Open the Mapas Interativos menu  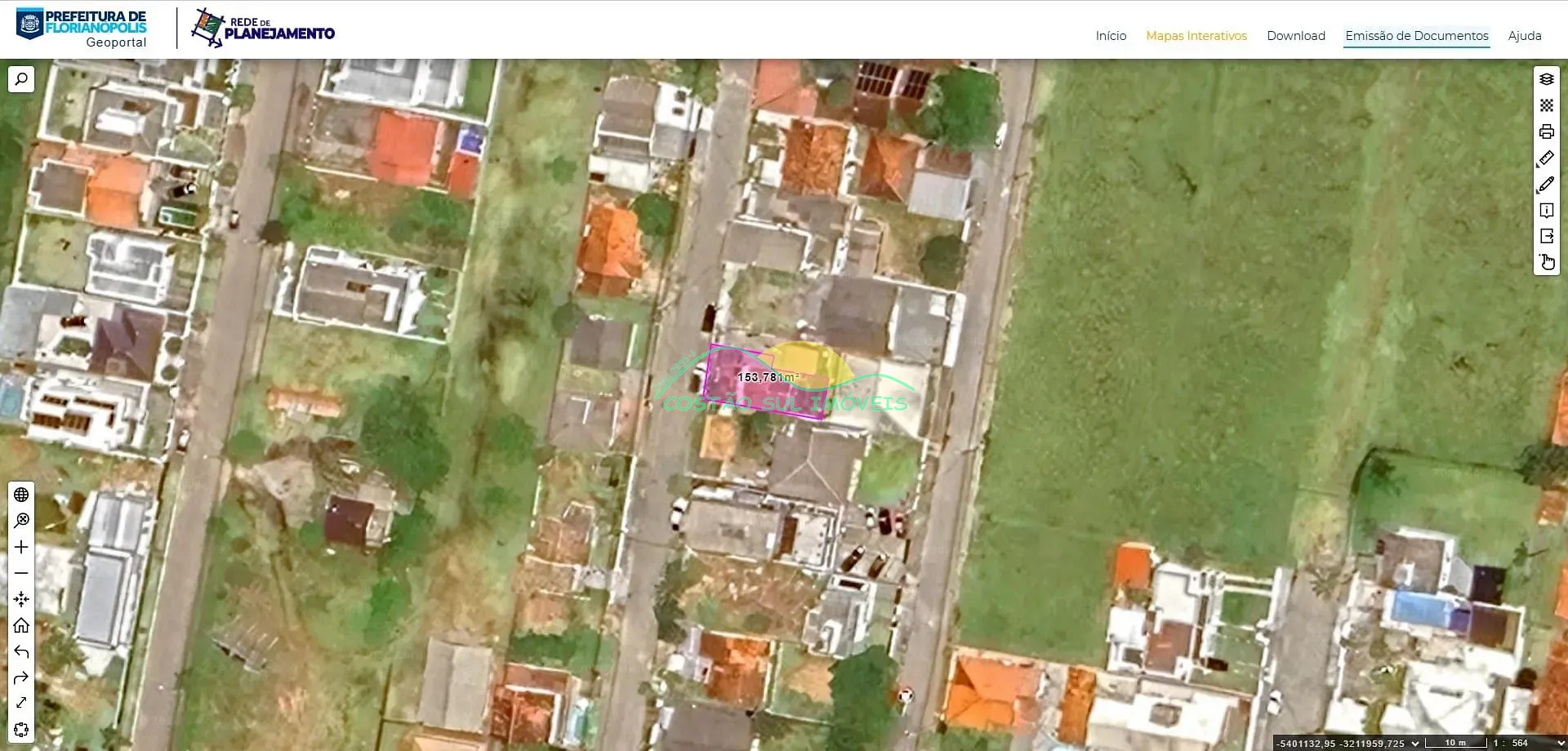1196,36
